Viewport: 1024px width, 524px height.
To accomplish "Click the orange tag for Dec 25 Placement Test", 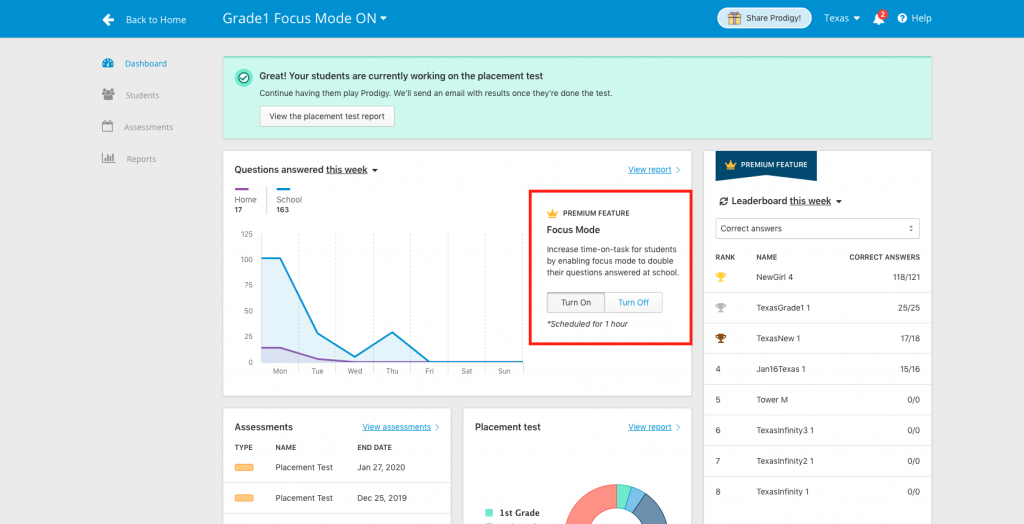I will pos(244,498).
